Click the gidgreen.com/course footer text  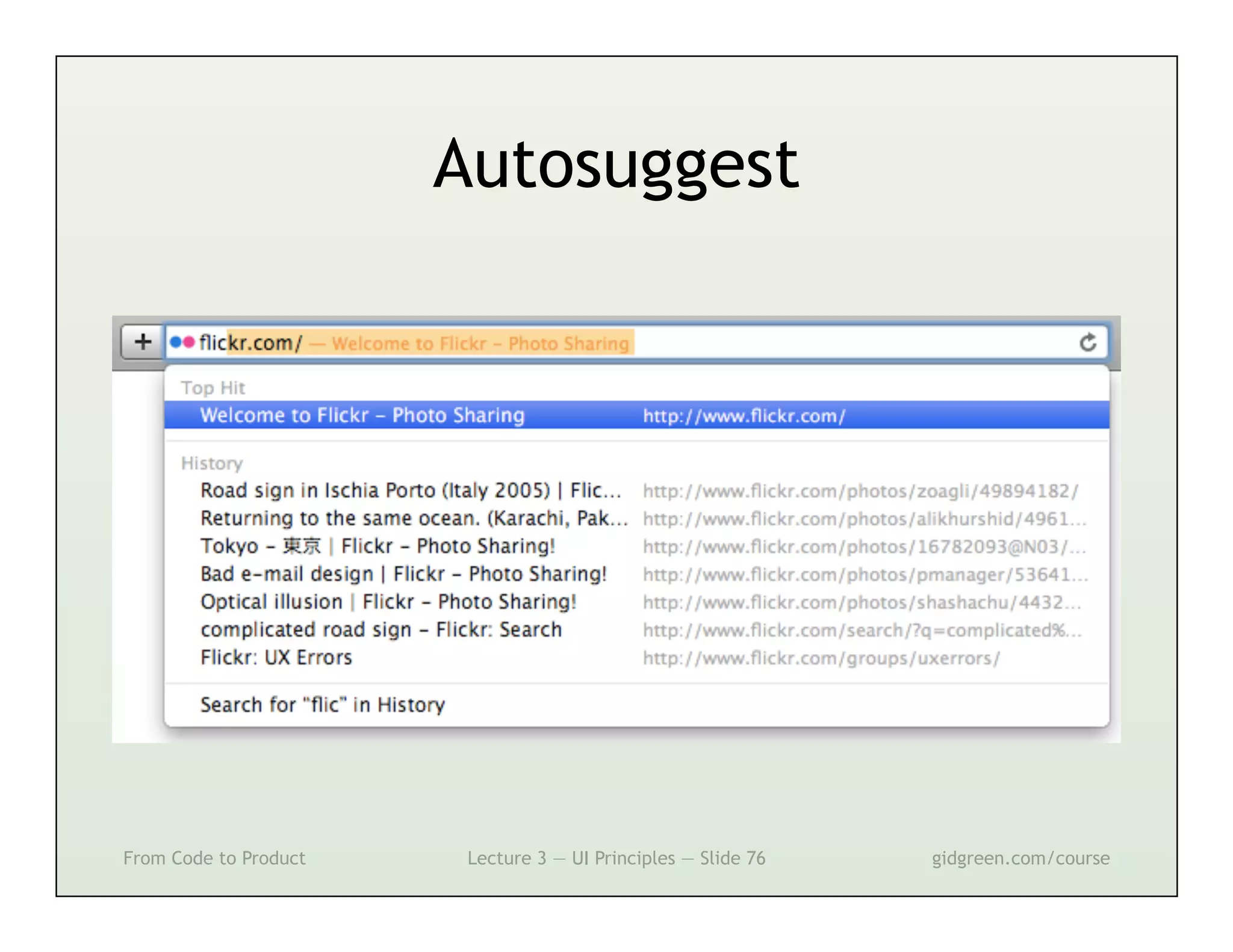[1020, 858]
